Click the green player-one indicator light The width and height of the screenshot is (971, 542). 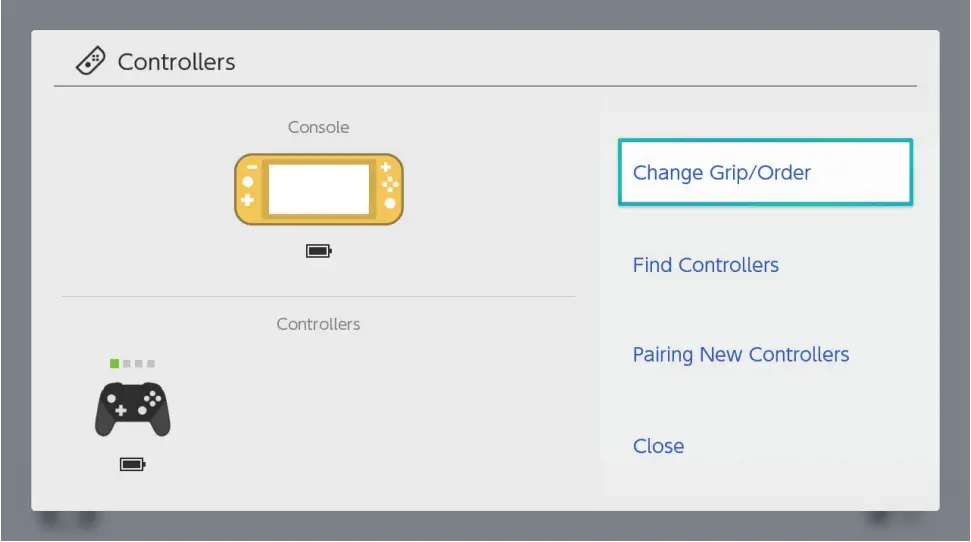115,363
